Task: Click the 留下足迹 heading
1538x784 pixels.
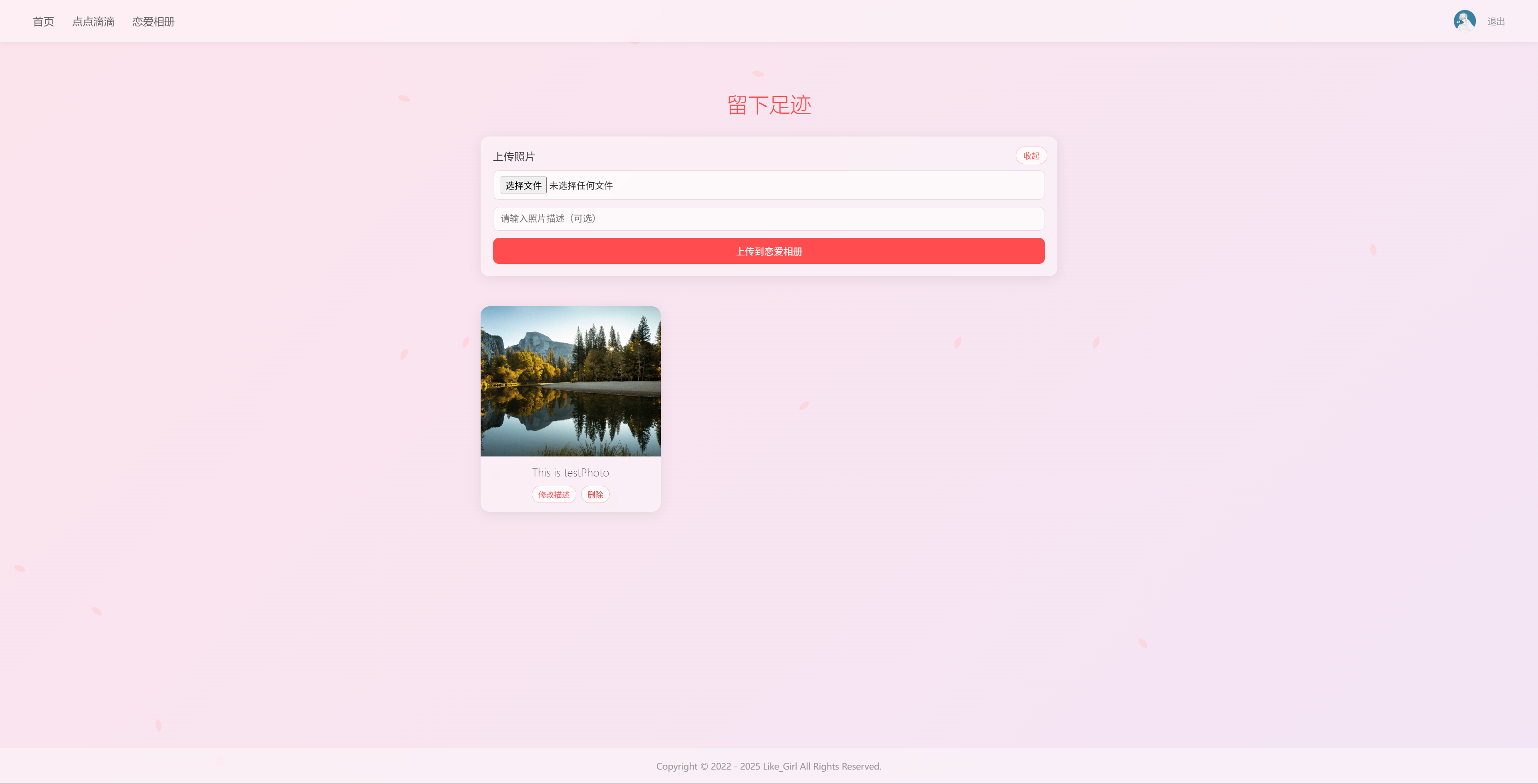Action: (x=769, y=105)
